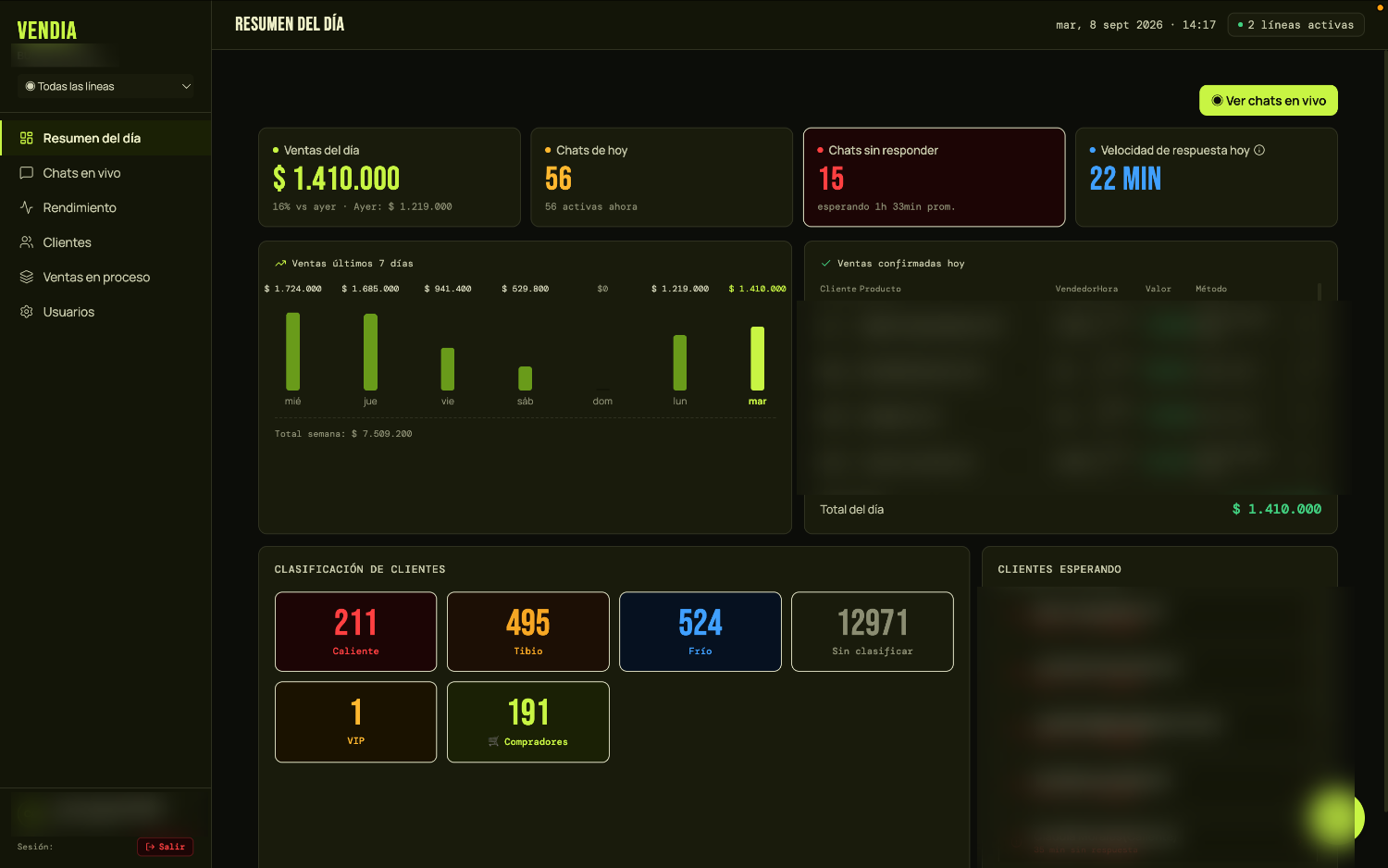
Task: Click info icon beside Velocidad de respuesta hoy
Action: 1259,150
